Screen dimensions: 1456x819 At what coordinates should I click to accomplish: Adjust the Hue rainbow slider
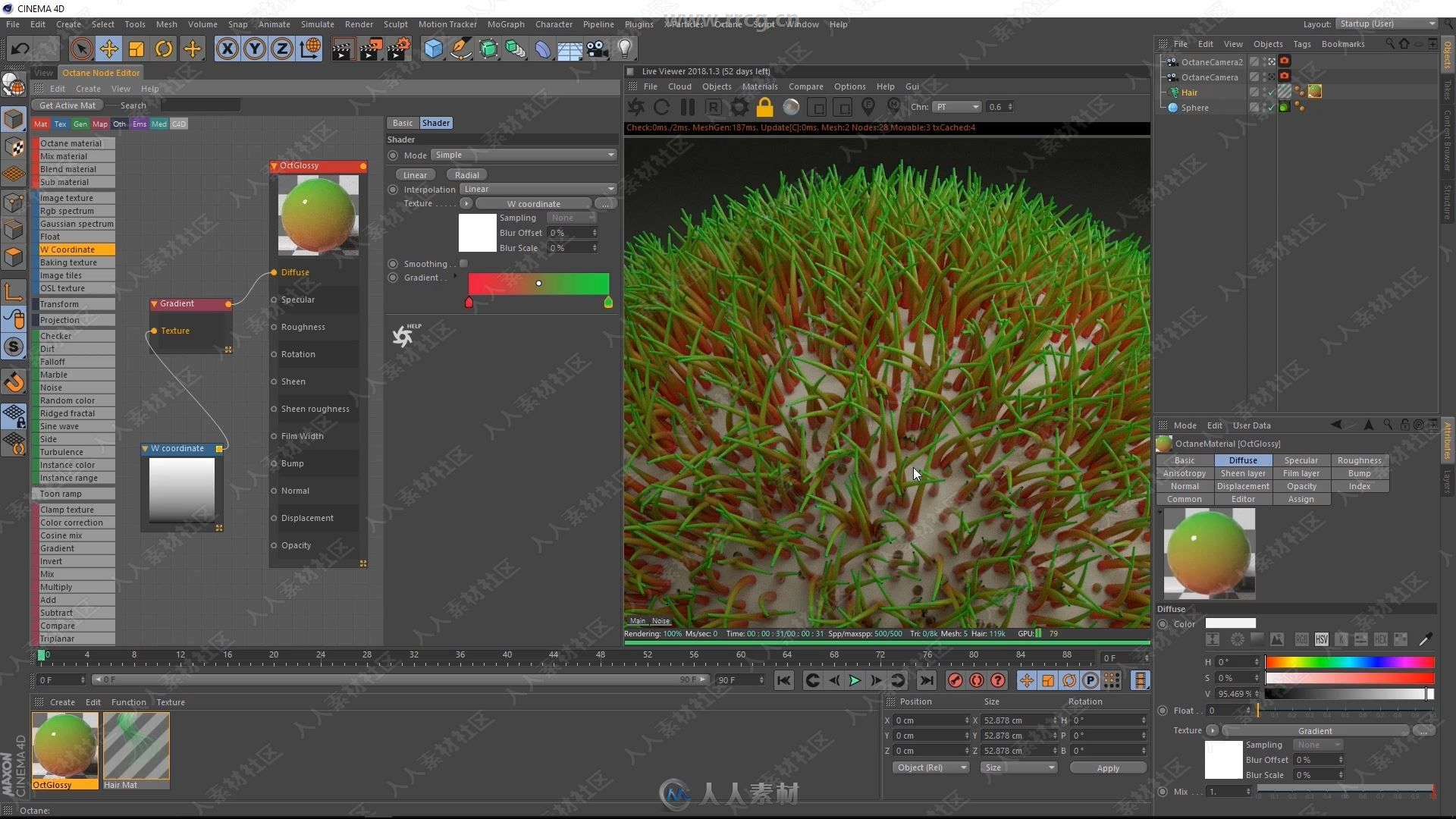[1350, 662]
